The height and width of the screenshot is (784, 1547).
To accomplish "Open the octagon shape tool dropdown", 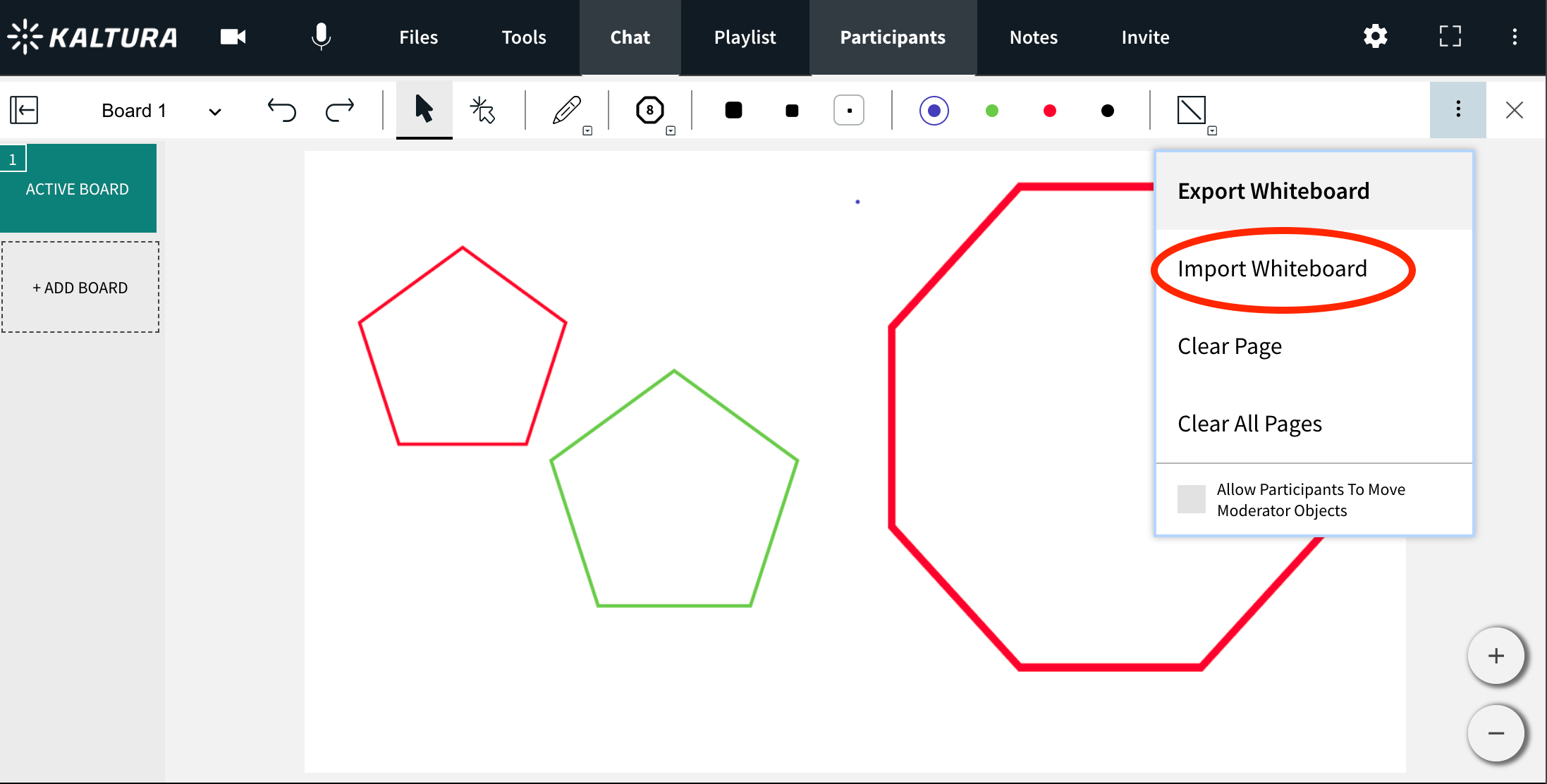I will [671, 130].
